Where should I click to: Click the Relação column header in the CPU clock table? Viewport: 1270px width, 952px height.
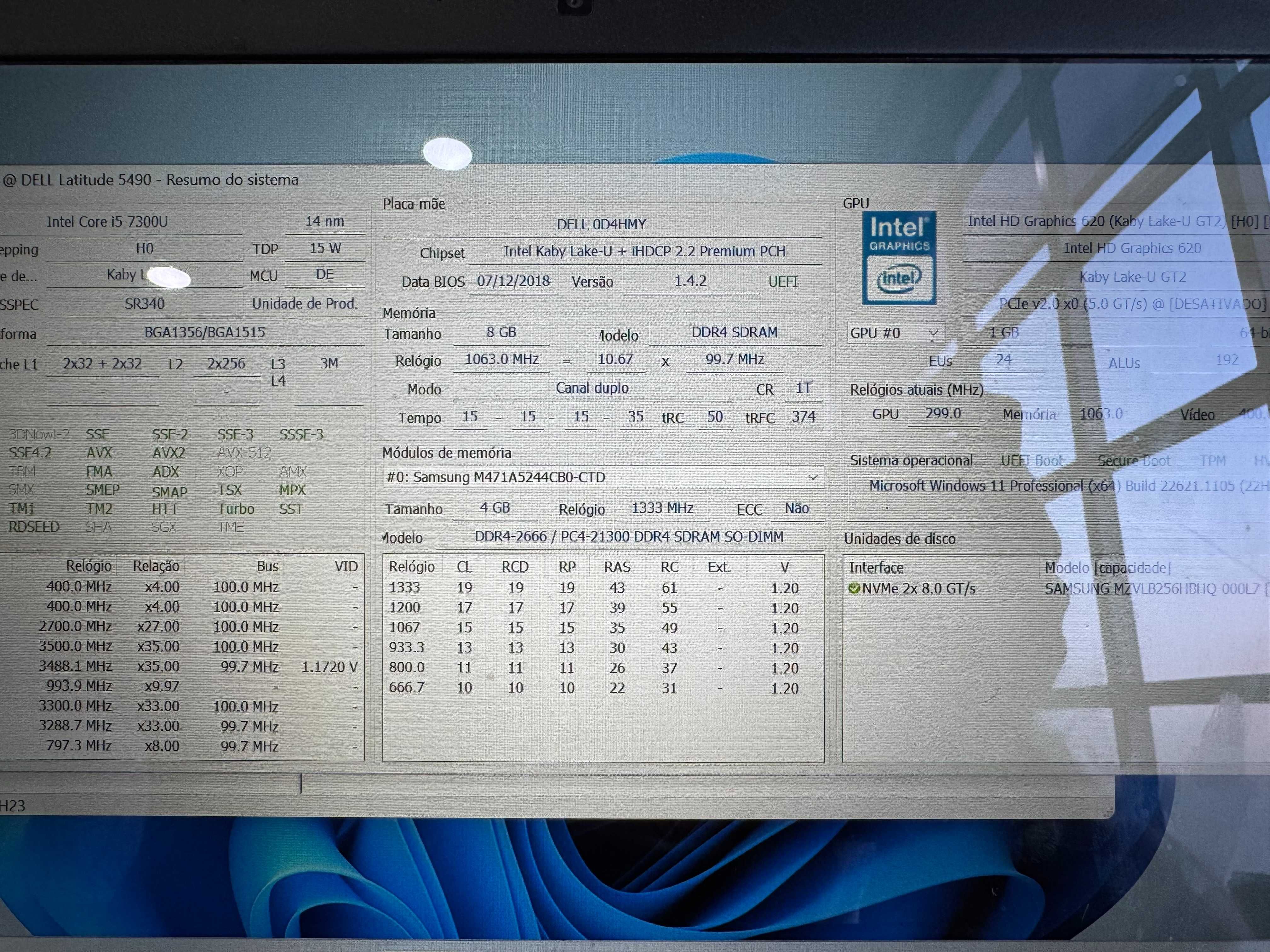point(156,566)
